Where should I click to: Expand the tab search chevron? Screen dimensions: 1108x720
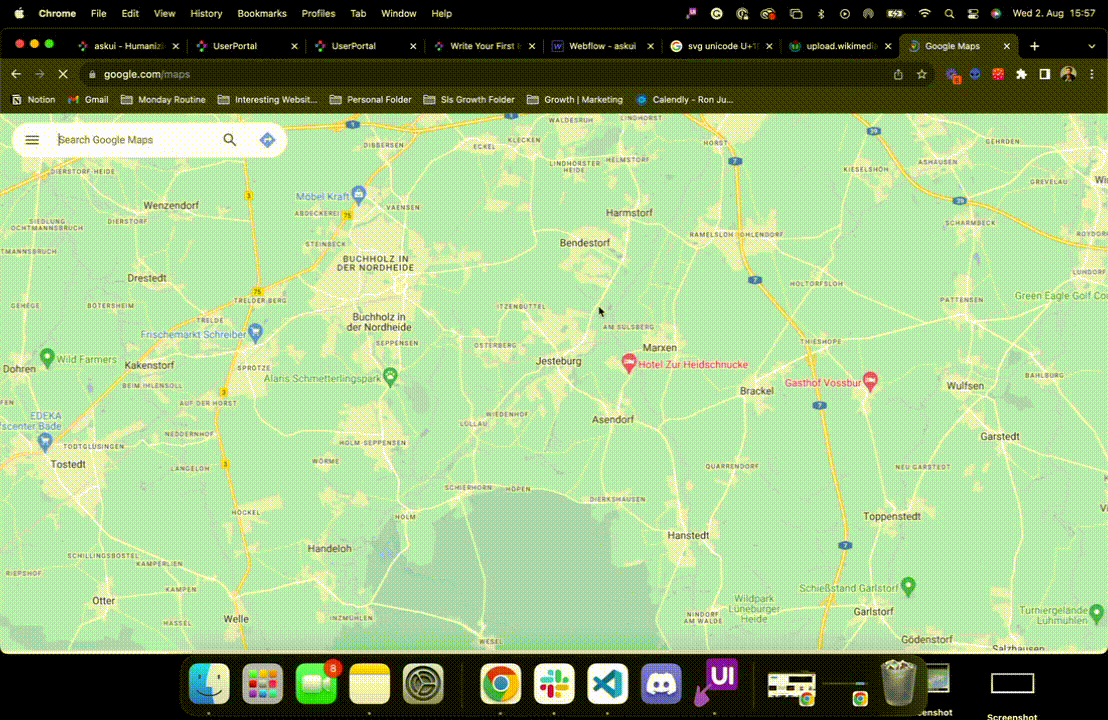(1092, 46)
